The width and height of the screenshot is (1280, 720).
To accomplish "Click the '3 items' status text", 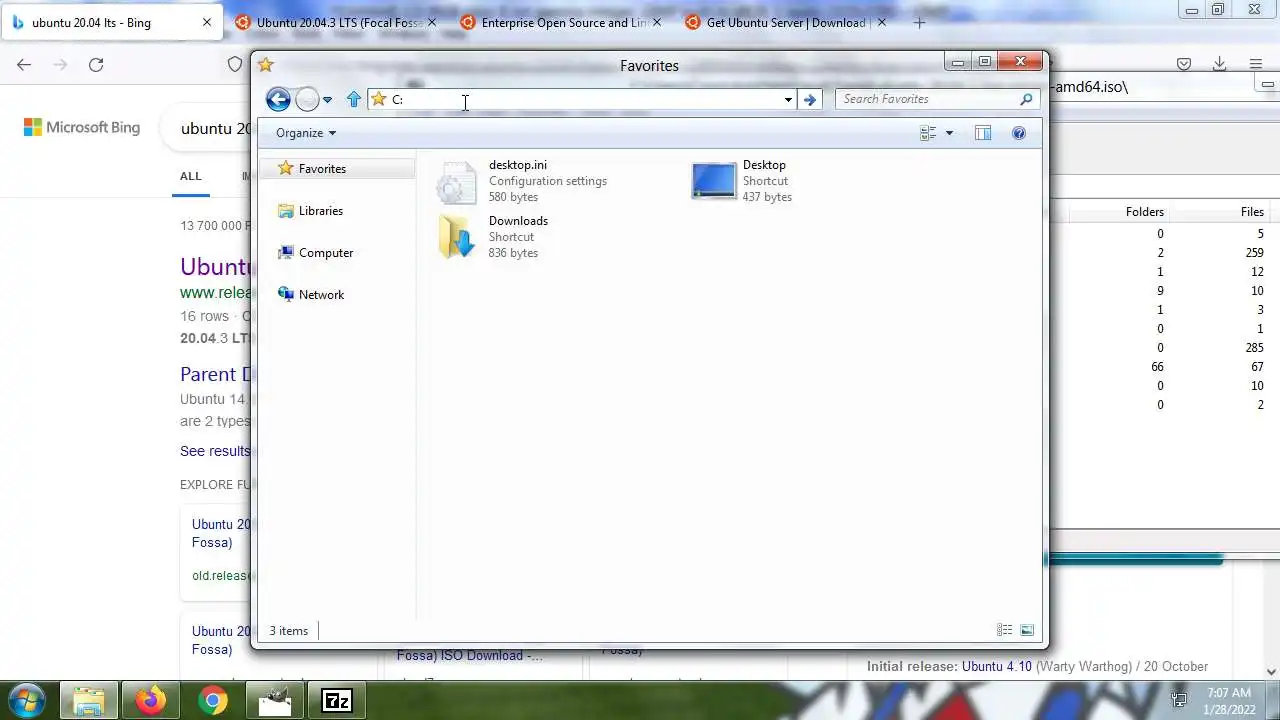I will [x=288, y=631].
